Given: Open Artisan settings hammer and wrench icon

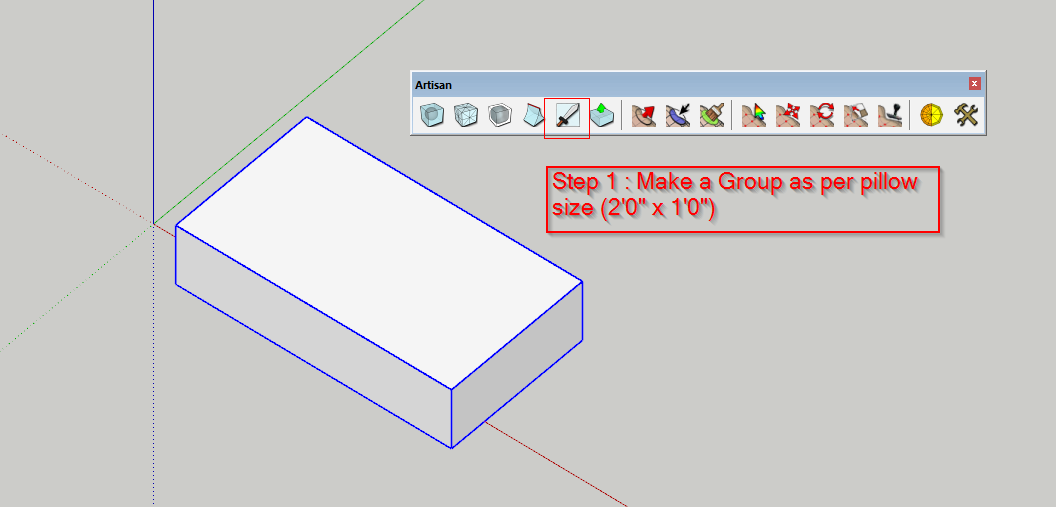Looking at the screenshot, I should pyautogui.click(x=966, y=115).
